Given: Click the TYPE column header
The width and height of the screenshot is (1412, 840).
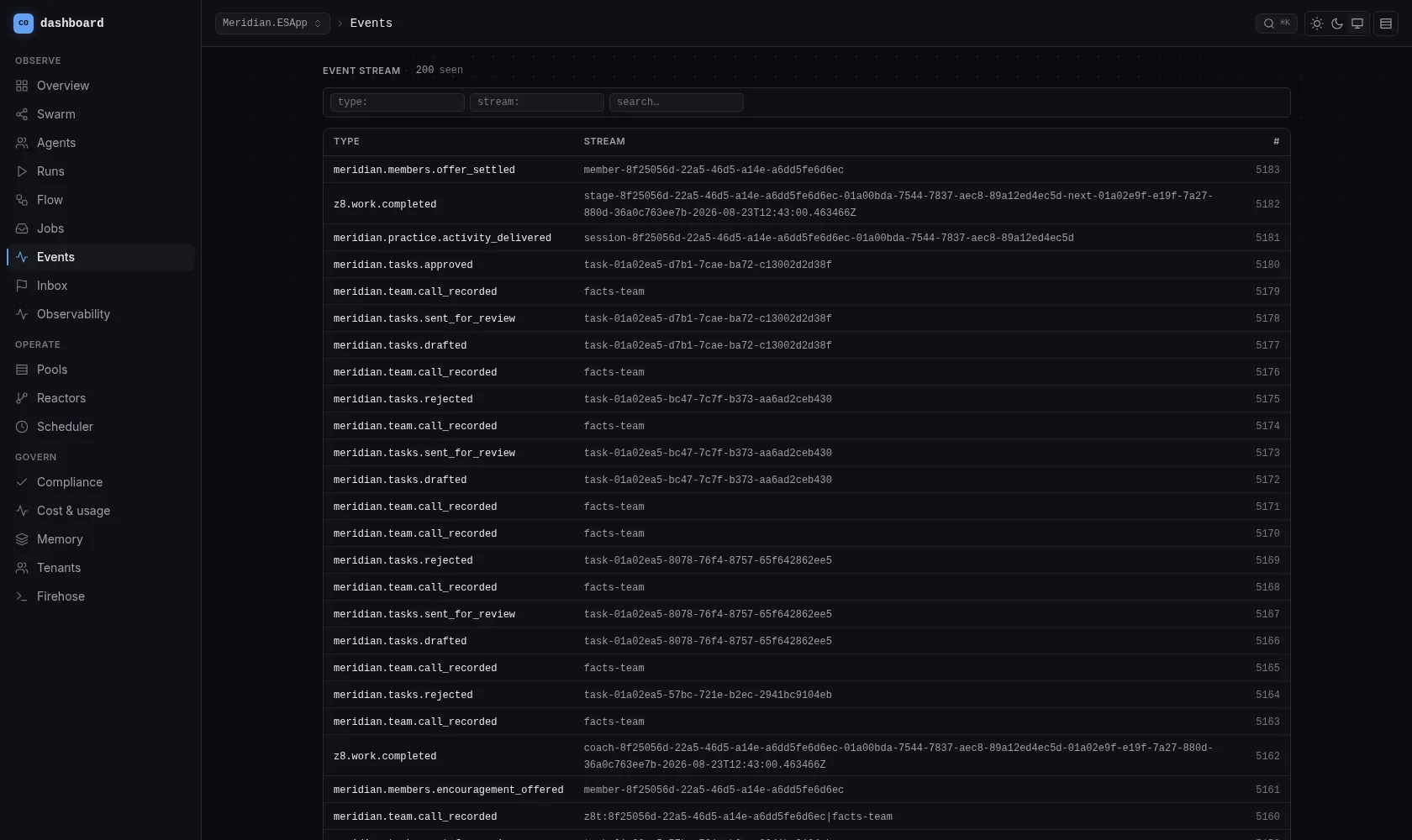Looking at the screenshot, I should click(346, 142).
